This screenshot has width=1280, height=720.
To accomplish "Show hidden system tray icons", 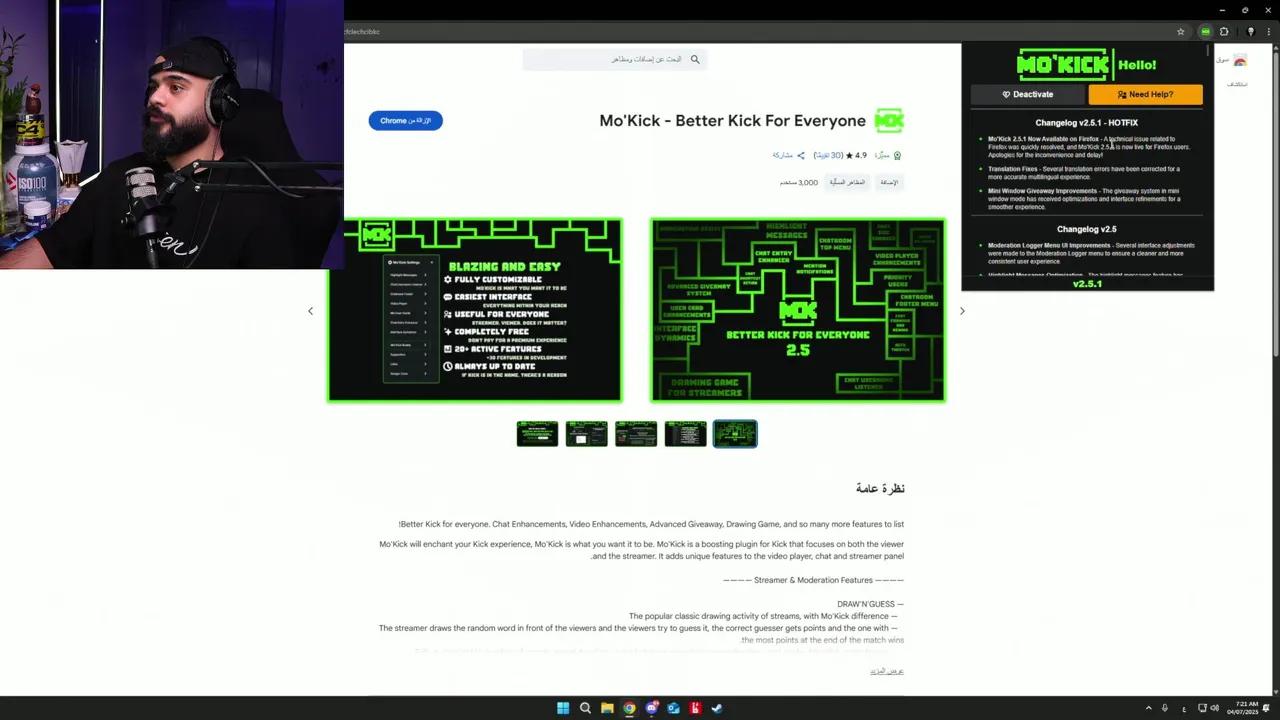I will (1148, 708).
